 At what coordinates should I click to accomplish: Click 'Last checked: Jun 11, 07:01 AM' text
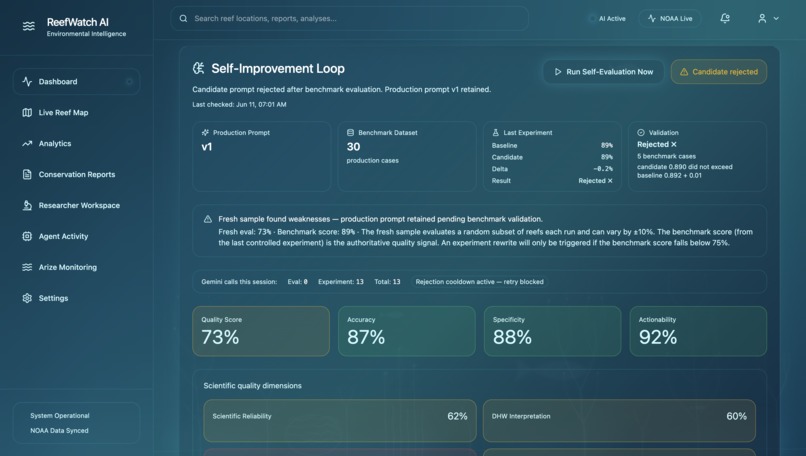coord(239,104)
